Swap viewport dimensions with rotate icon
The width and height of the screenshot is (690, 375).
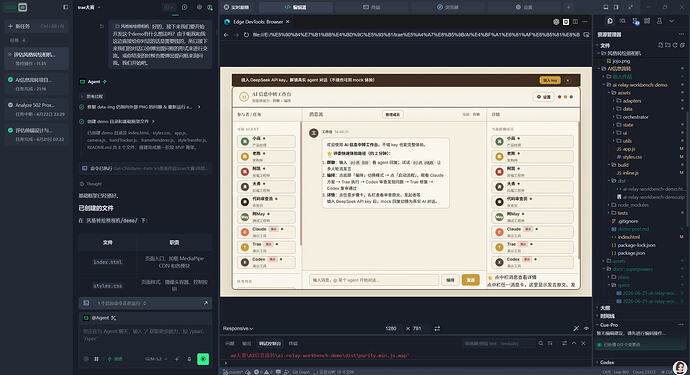pyautogui.click(x=437, y=328)
